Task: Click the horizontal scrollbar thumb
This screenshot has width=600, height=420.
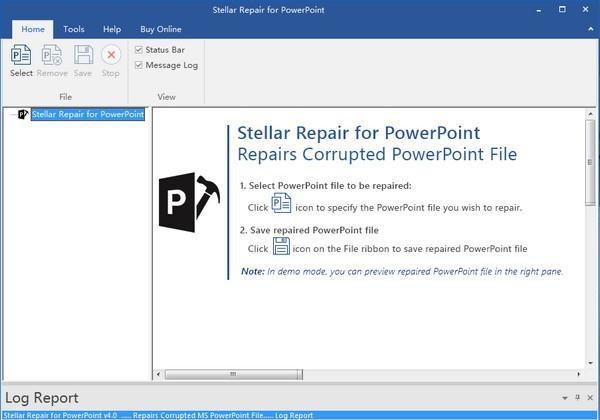Action: (233, 374)
